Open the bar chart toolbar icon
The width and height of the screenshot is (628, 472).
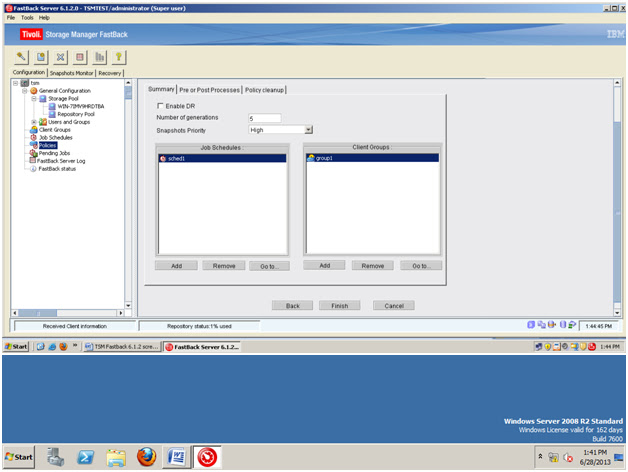[x=99, y=57]
